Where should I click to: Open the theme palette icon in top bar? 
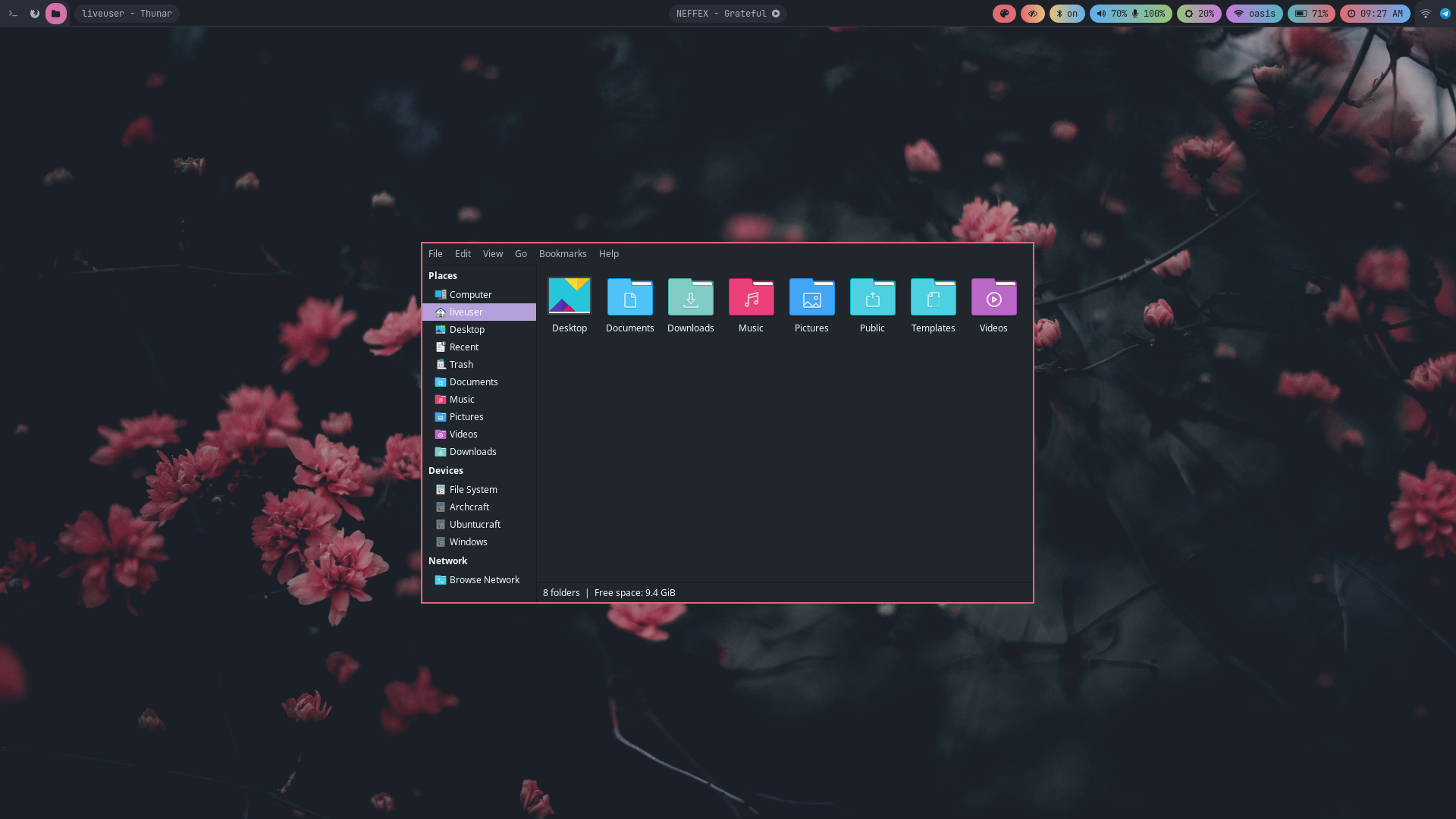(1004, 14)
